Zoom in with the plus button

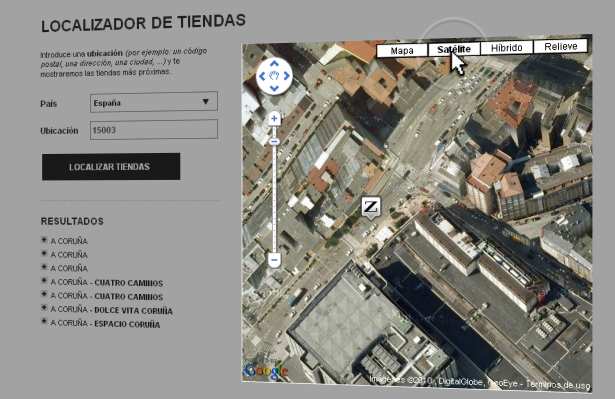click(275, 118)
